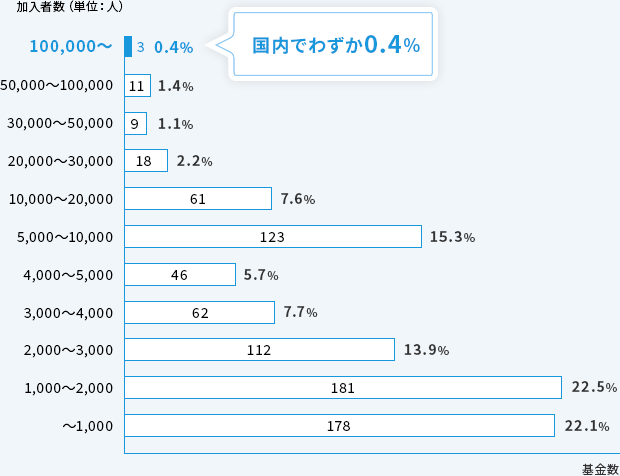The image size is (620, 476).
Task: Click the 22.1% percentage label
Action: 587,426
